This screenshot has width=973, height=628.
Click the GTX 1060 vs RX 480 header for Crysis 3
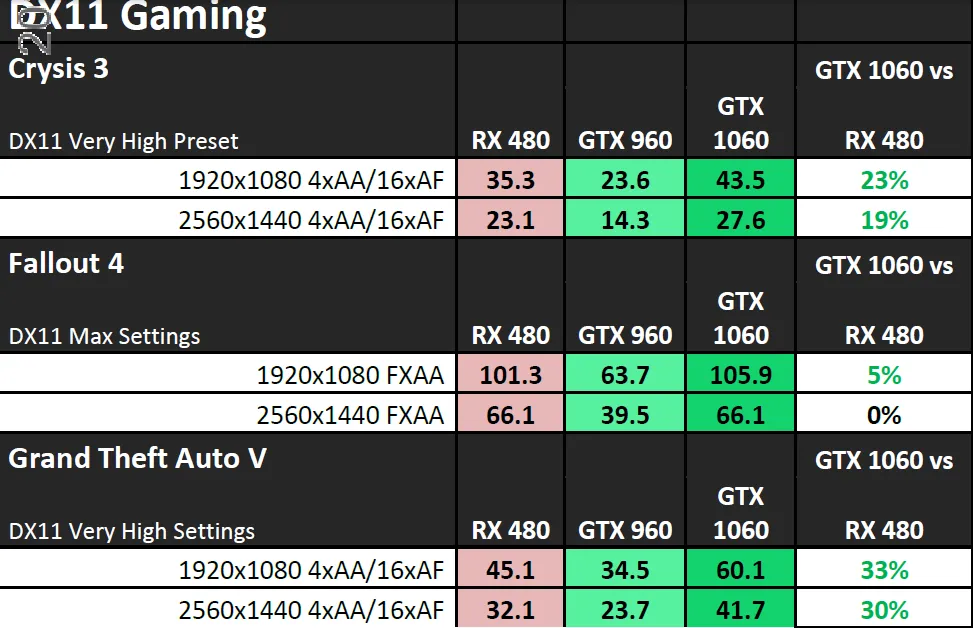point(883,100)
